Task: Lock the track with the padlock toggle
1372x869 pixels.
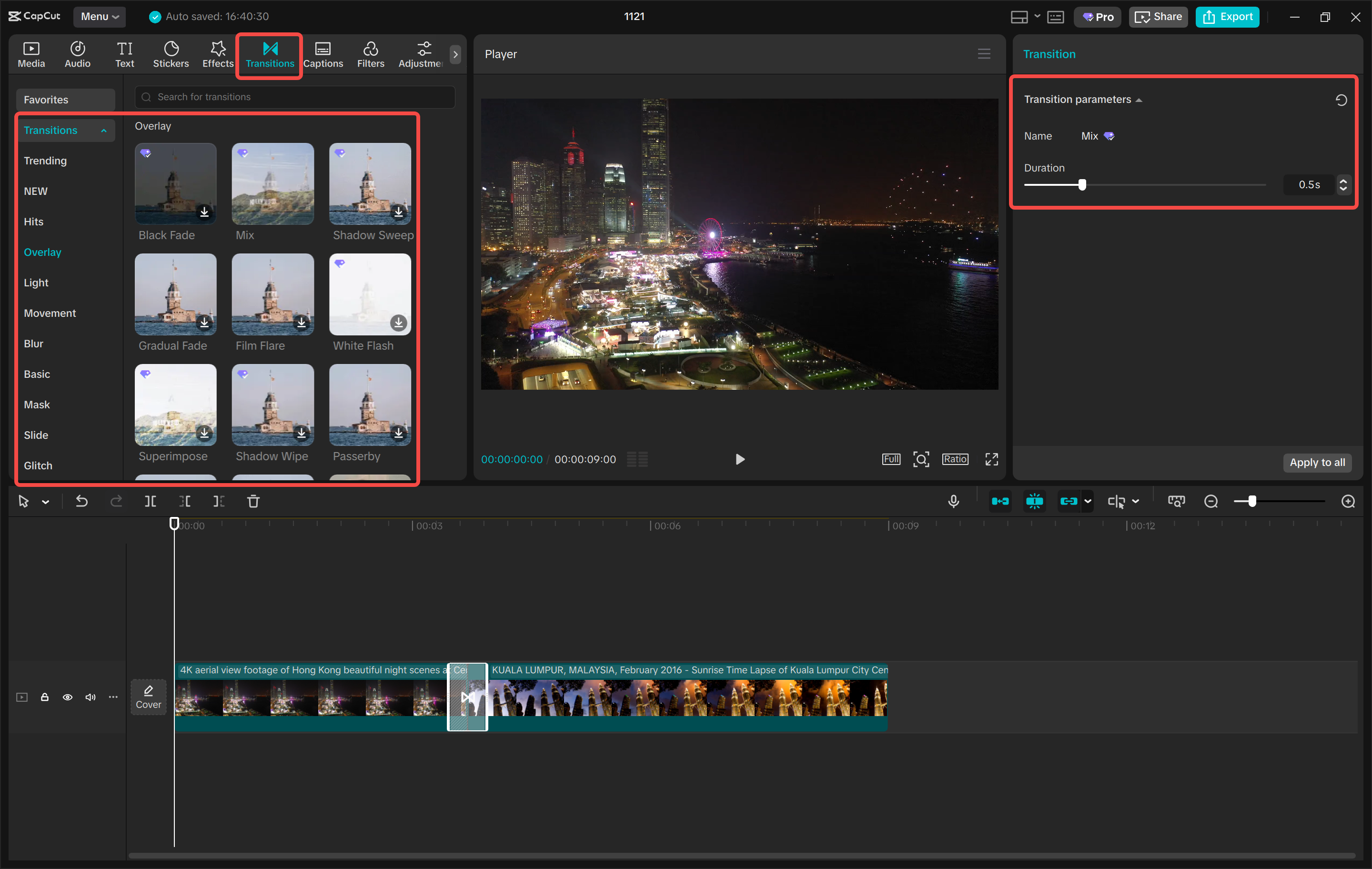Action: tap(44, 697)
